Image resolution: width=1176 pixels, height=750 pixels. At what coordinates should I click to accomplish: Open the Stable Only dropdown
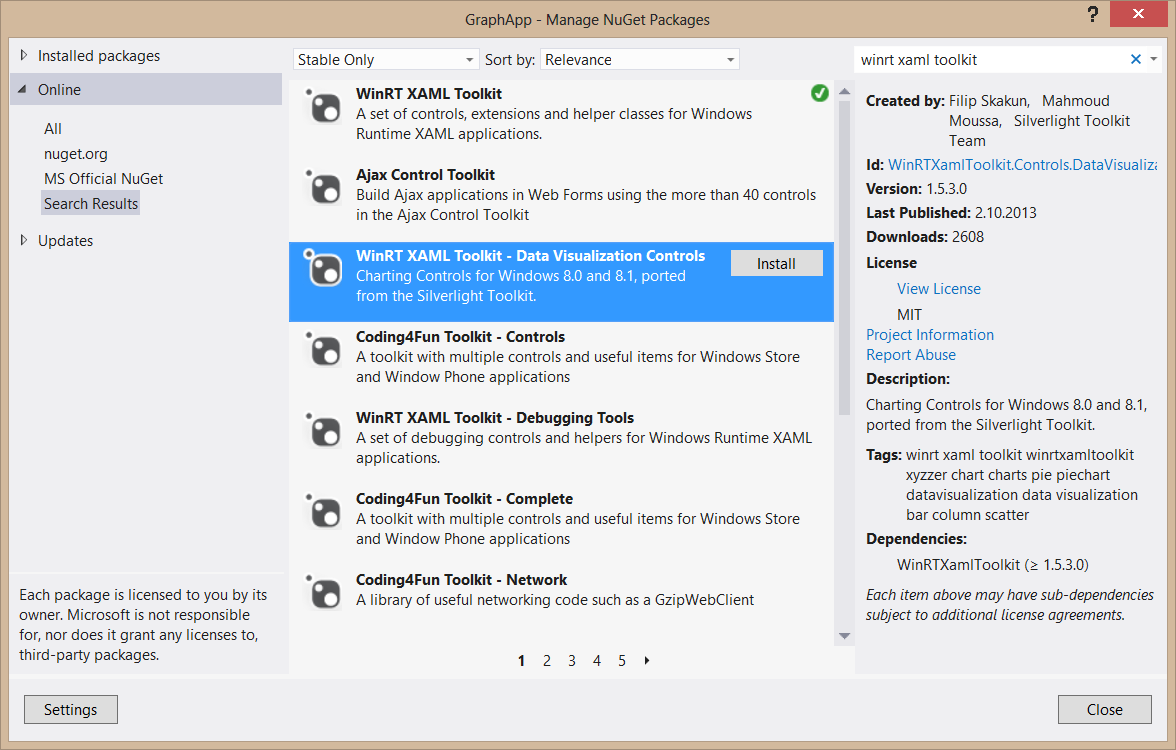pyautogui.click(x=386, y=60)
